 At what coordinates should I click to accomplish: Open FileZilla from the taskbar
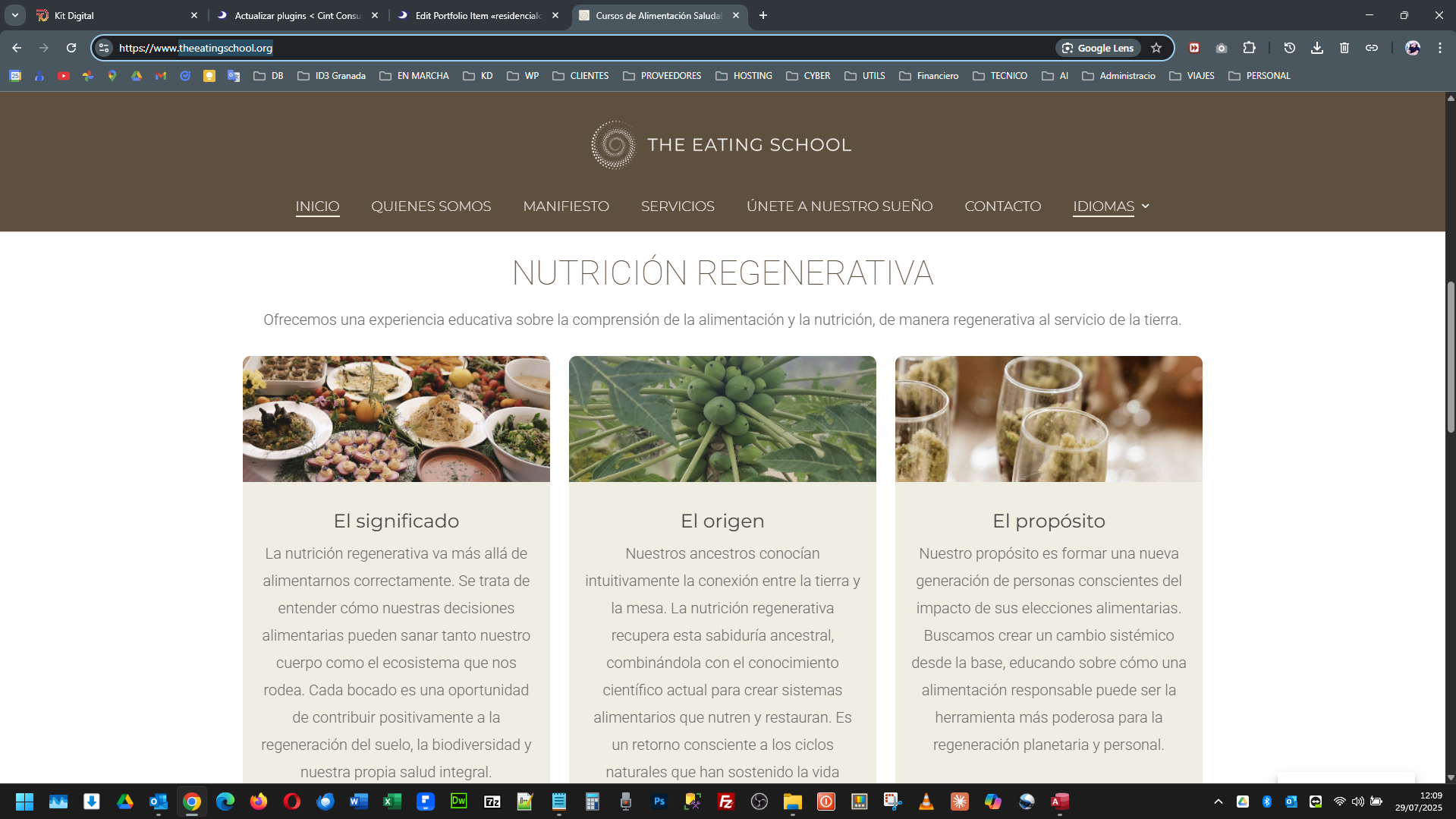[725, 802]
